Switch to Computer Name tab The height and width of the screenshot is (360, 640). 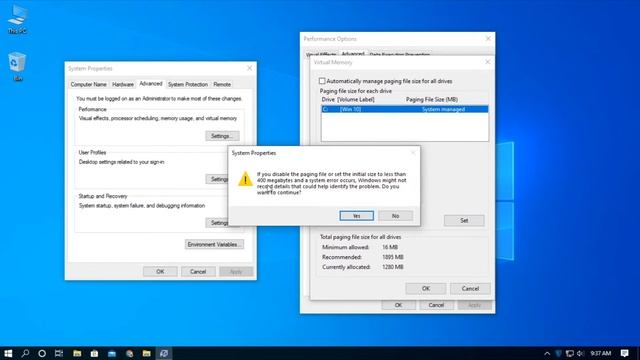pos(89,84)
